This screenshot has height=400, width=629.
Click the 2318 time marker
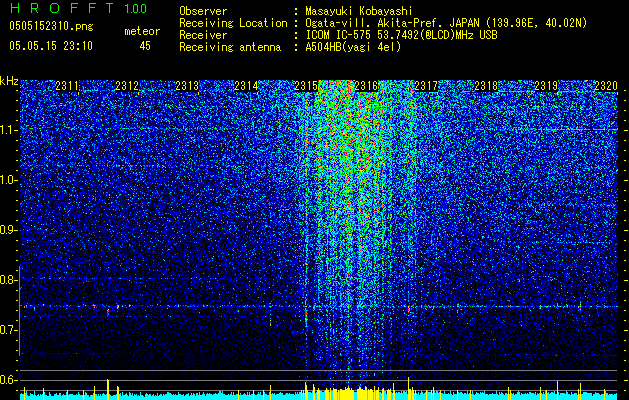click(x=486, y=86)
